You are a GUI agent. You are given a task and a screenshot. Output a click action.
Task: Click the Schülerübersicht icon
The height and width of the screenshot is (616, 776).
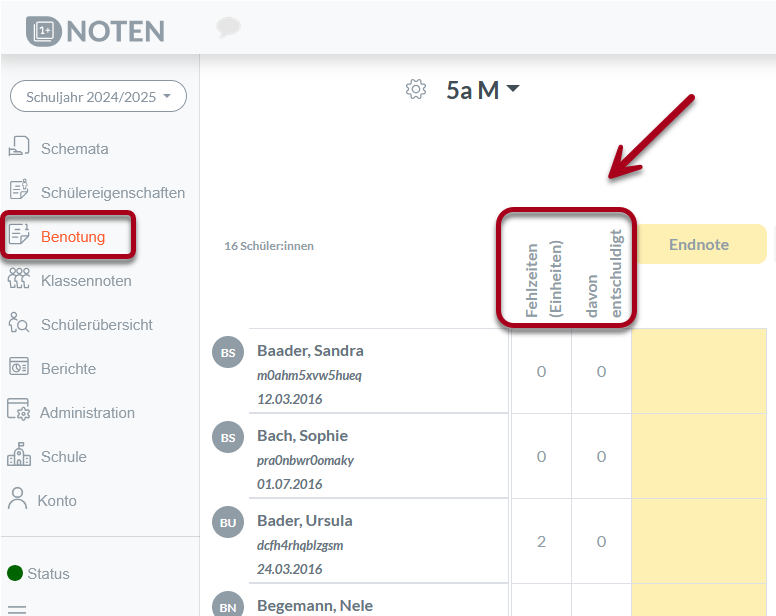pos(19,323)
